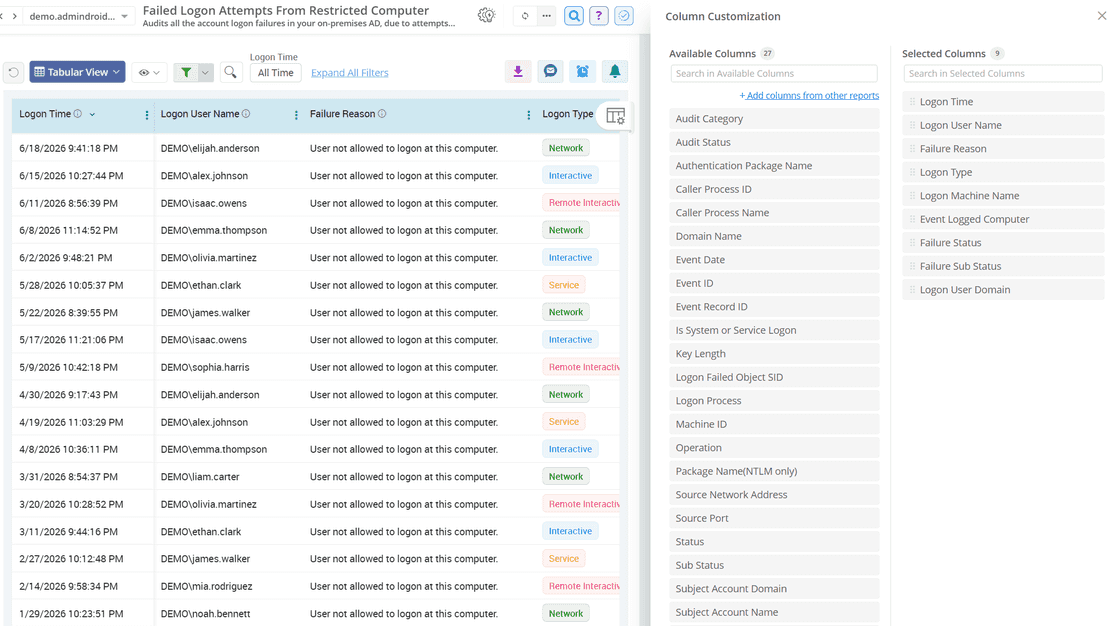The image size is (1112, 626).
Task: Select Domain Name available column
Action: click(774, 236)
